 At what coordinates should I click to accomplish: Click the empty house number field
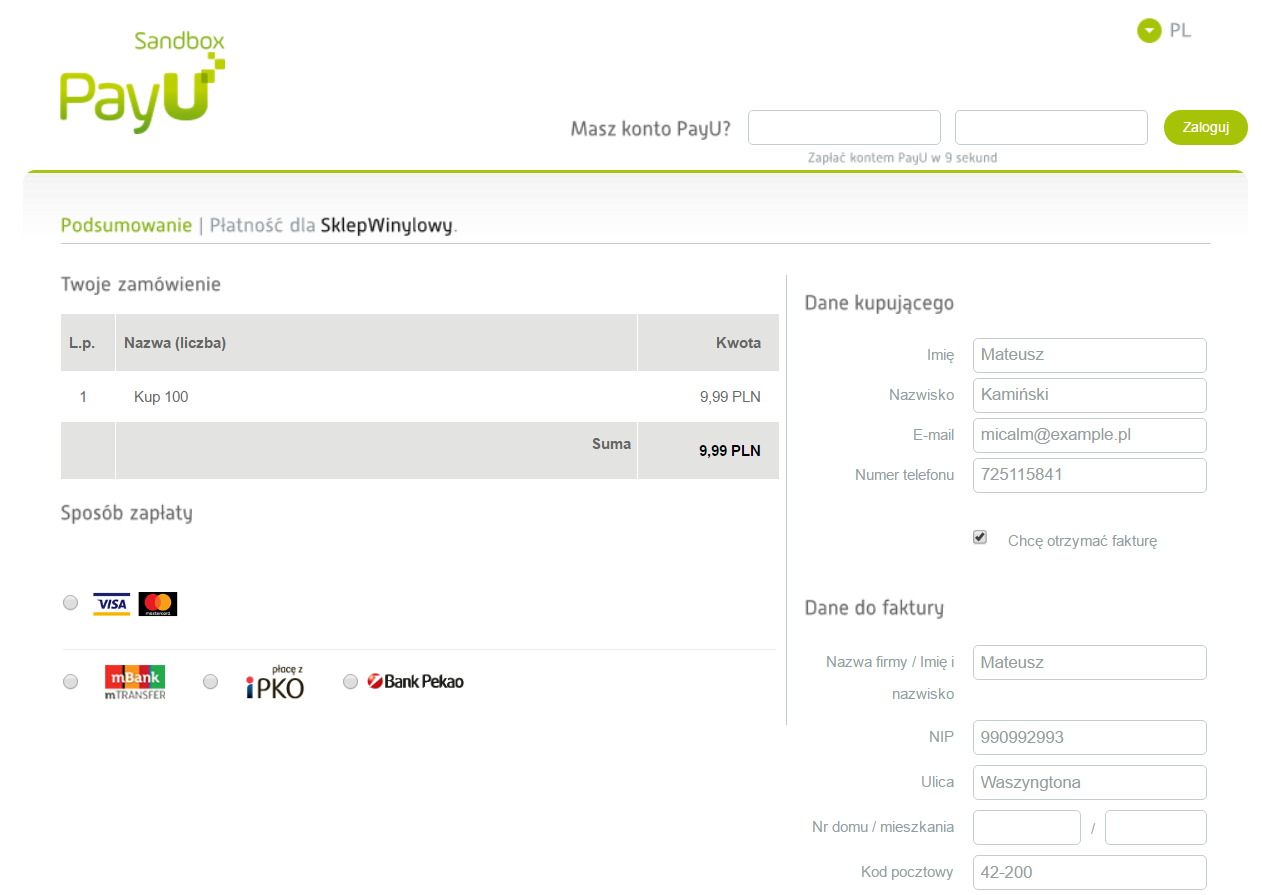coord(1027,827)
